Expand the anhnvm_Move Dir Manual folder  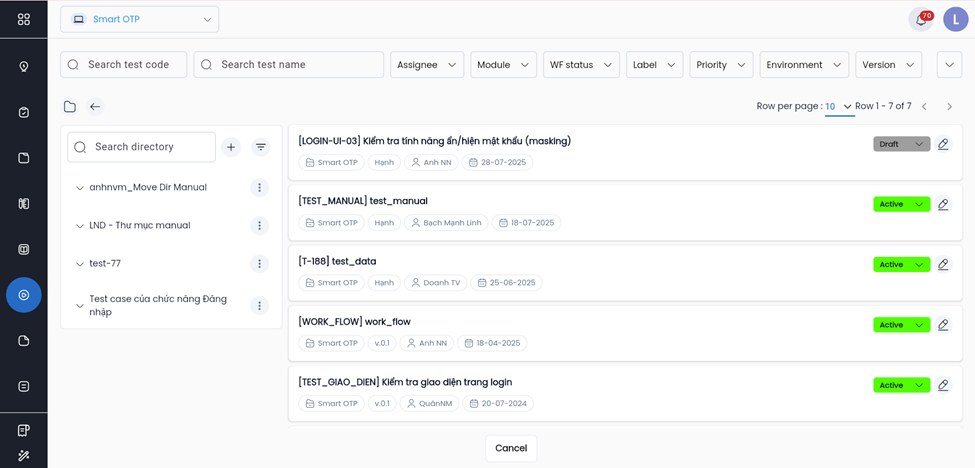(80, 188)
